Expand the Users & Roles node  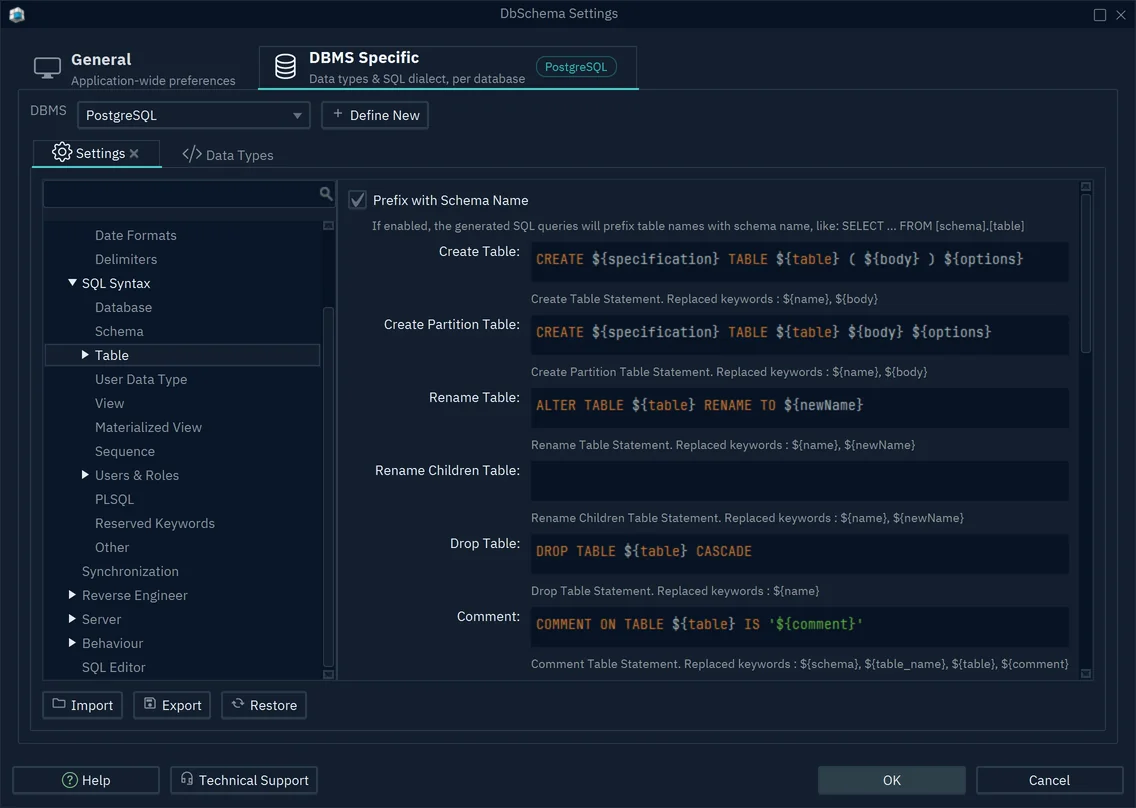85,475
